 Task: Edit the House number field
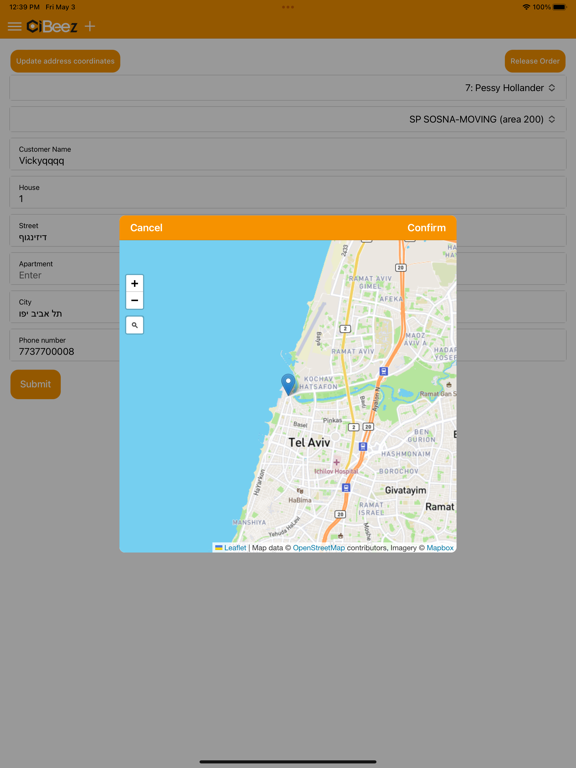(x=288, y=193)
